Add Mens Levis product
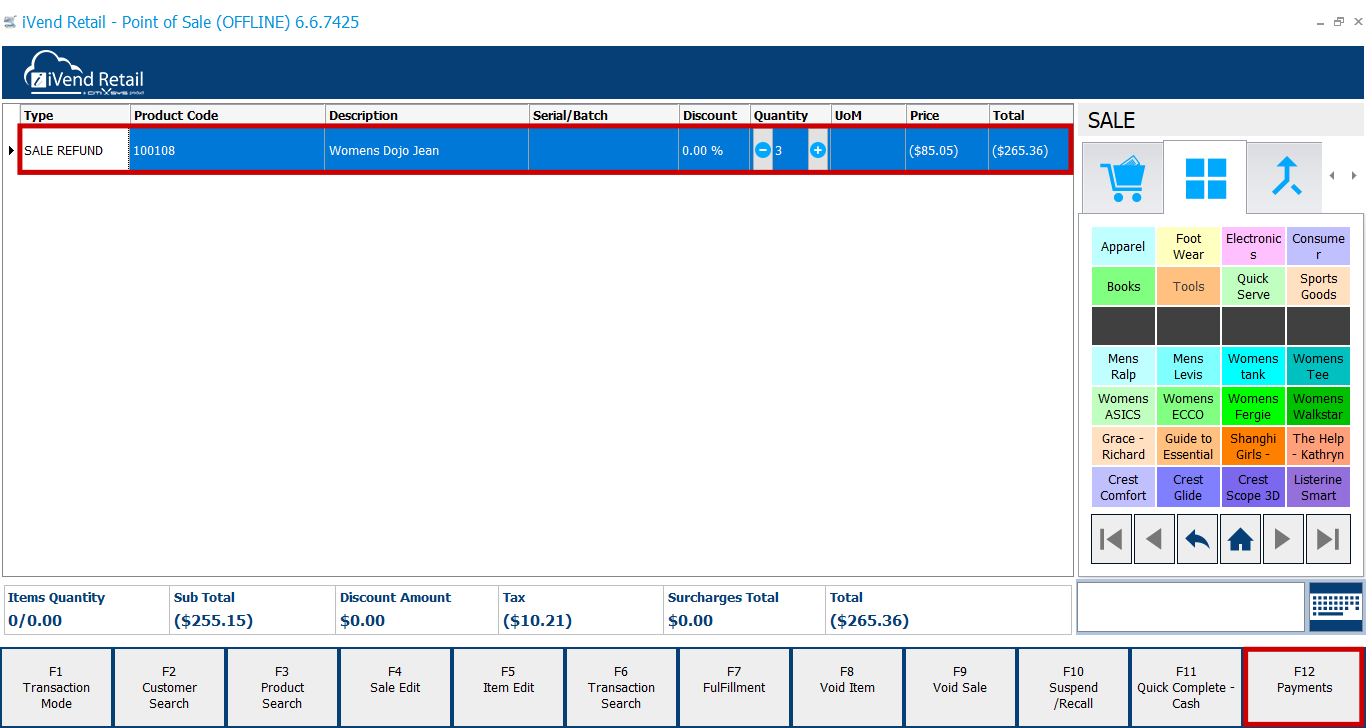The width and height of the screenshot is (1366, 728). (x=1188, y=366)
